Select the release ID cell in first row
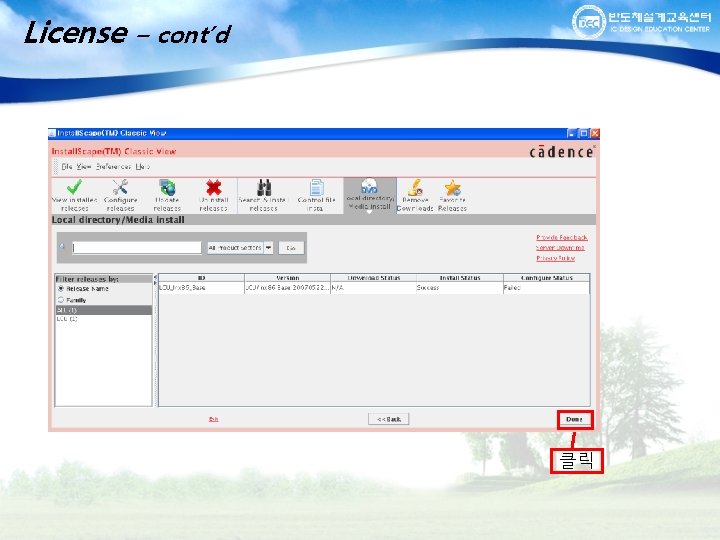 coord(202,288)
